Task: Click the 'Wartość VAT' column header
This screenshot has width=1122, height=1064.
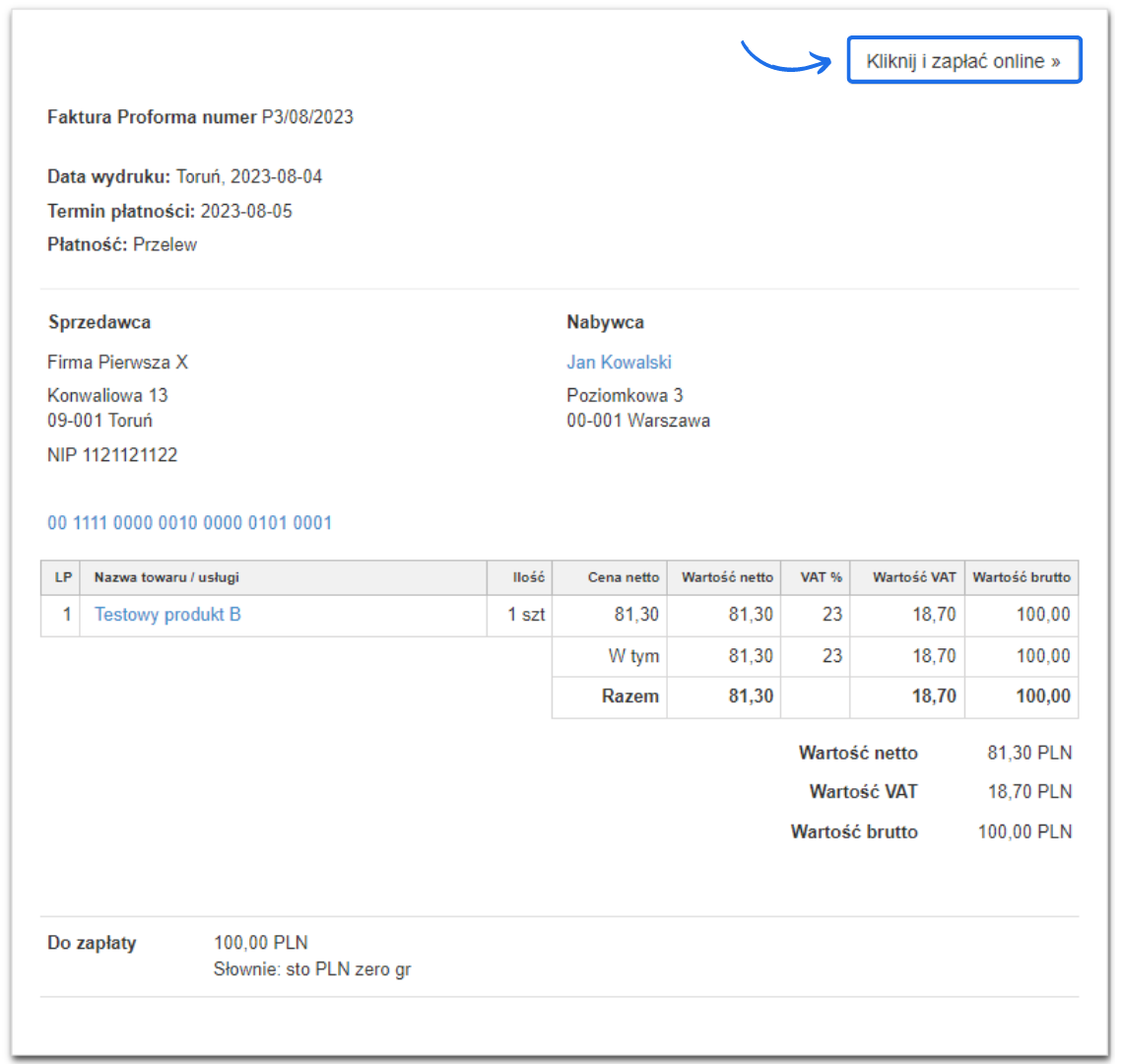Action: click(x=913, y=577)
